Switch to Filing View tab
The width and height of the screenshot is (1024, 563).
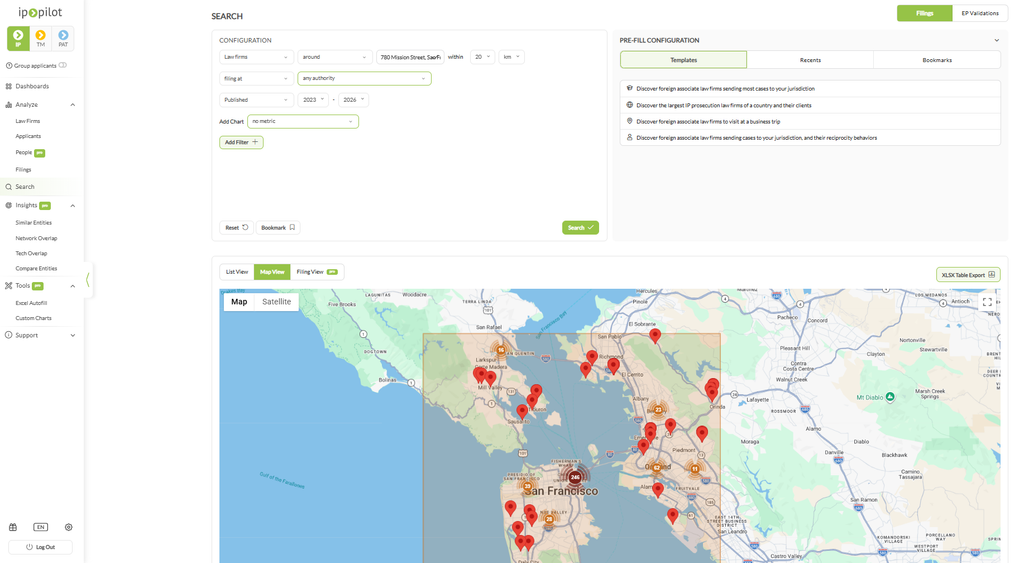pos(317,272)
